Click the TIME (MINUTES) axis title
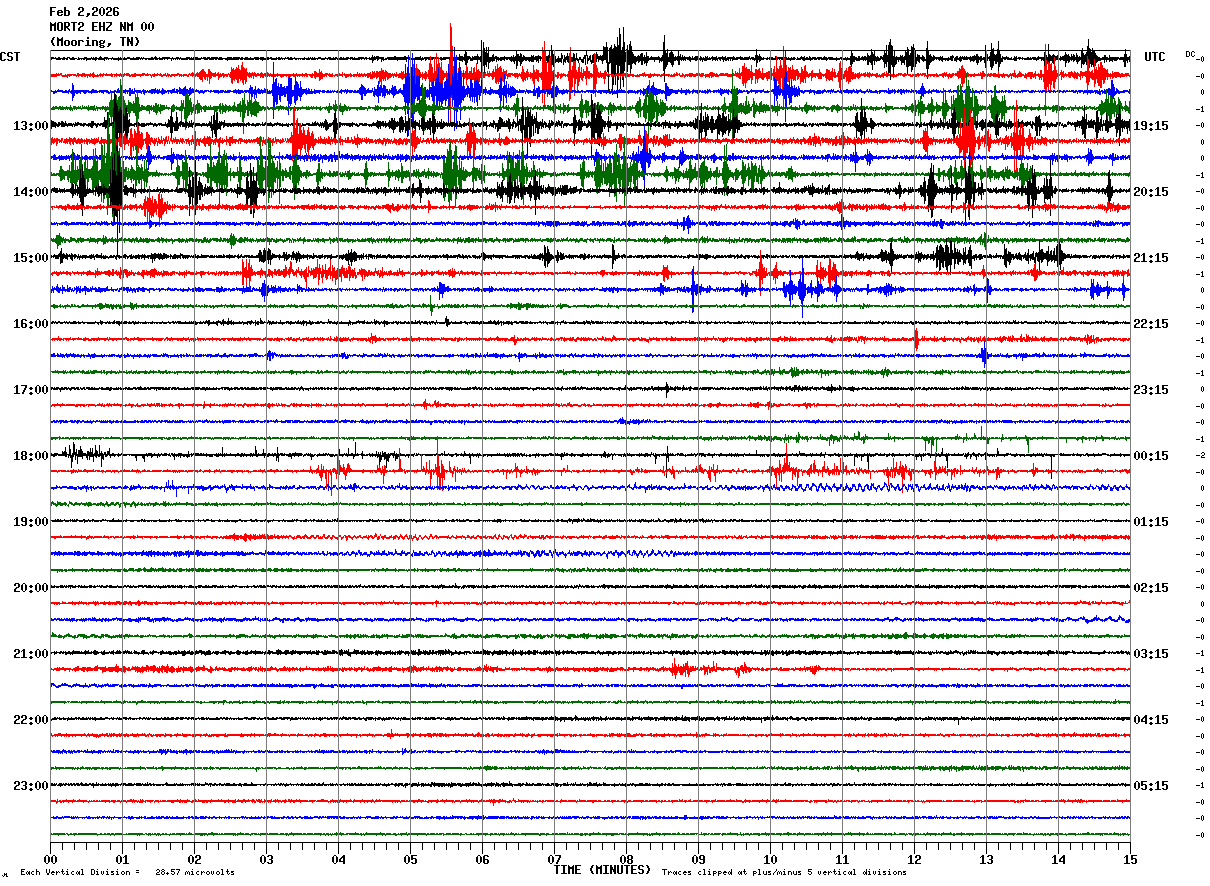This screenshot has height=886, width=1210. click(x=602, y=870)
